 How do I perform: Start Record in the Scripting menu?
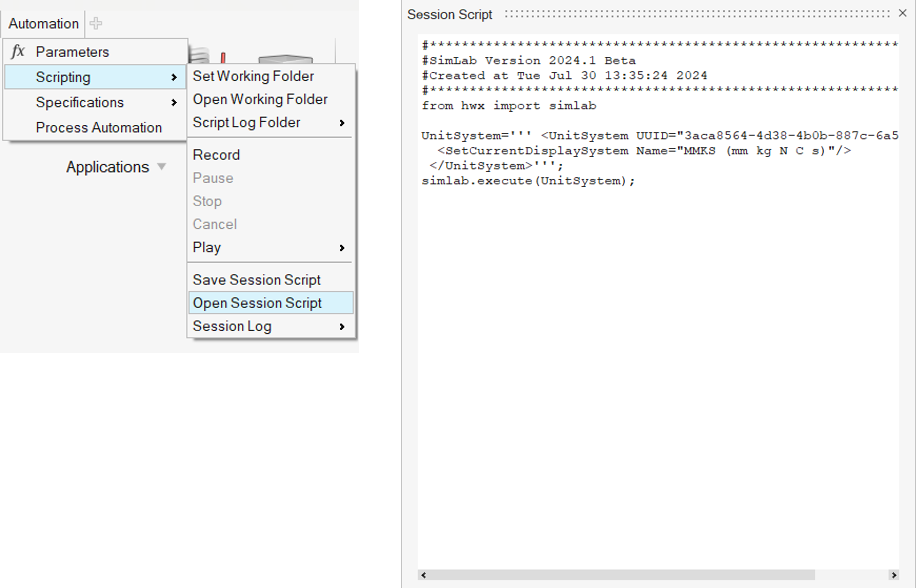point(216,155)
